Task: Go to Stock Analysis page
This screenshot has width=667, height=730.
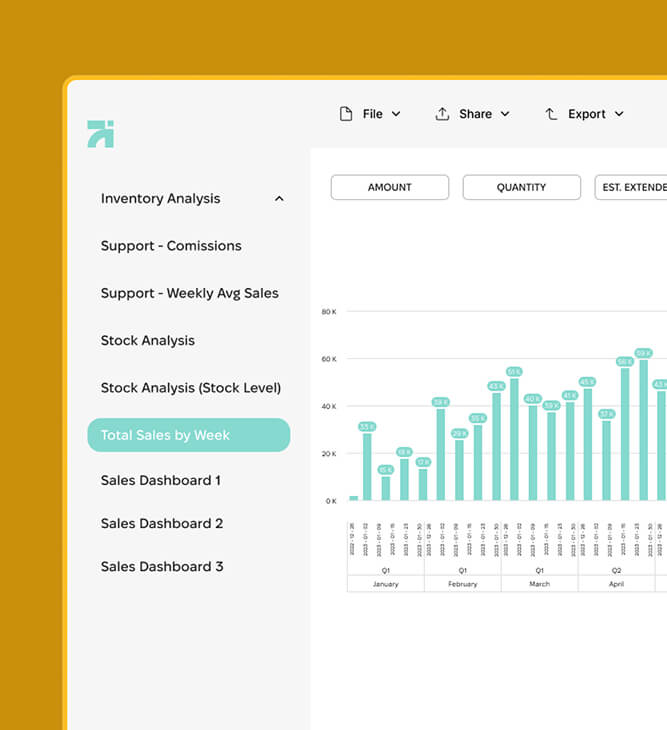Action: [147, 340]
